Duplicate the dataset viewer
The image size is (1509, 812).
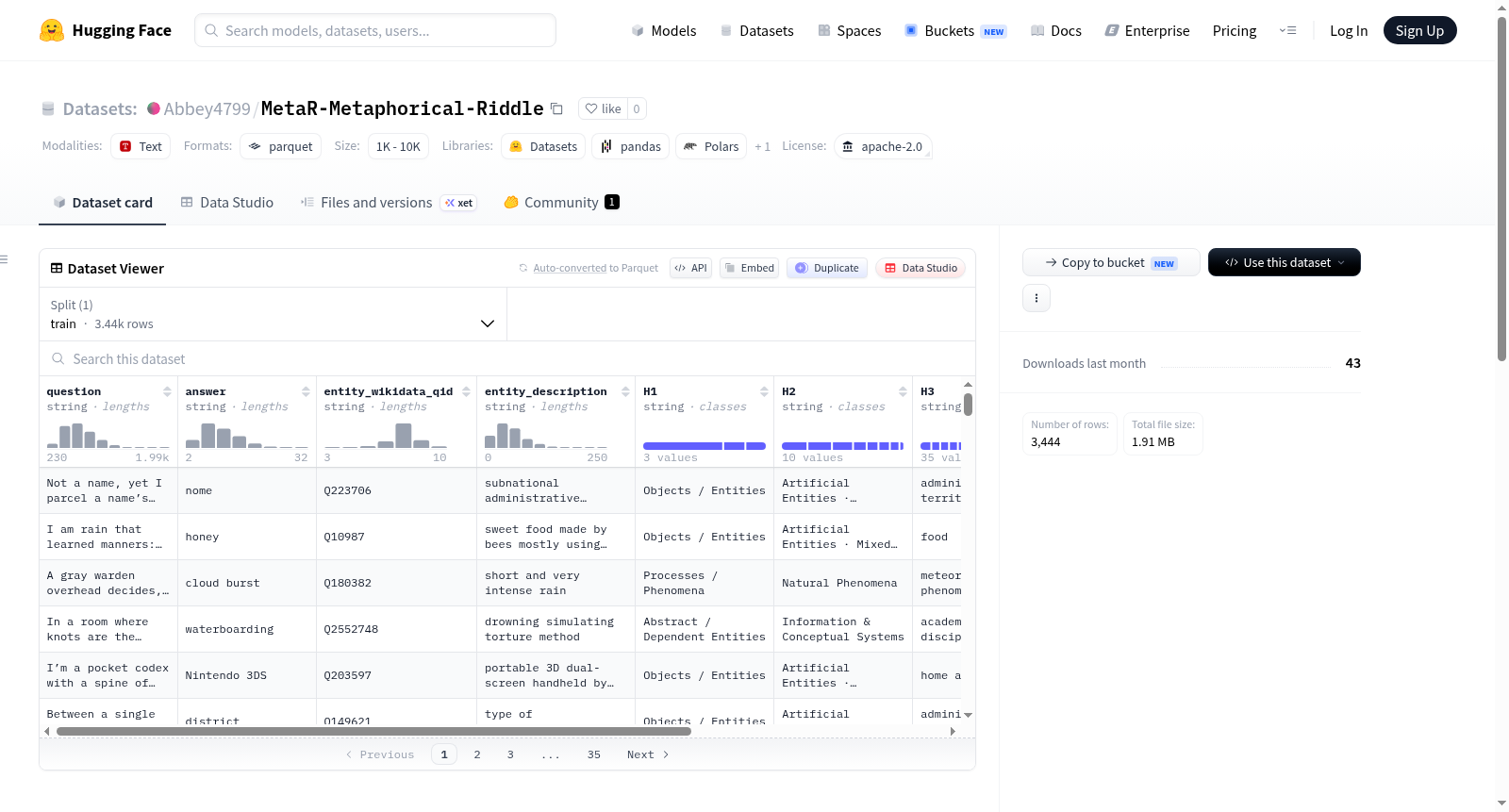coord(827,268)
